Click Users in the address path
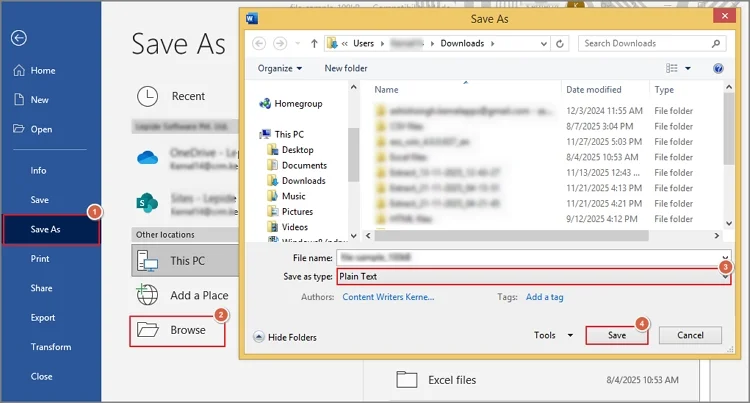Screen dimensions: 750x403 tap(364, 44)
